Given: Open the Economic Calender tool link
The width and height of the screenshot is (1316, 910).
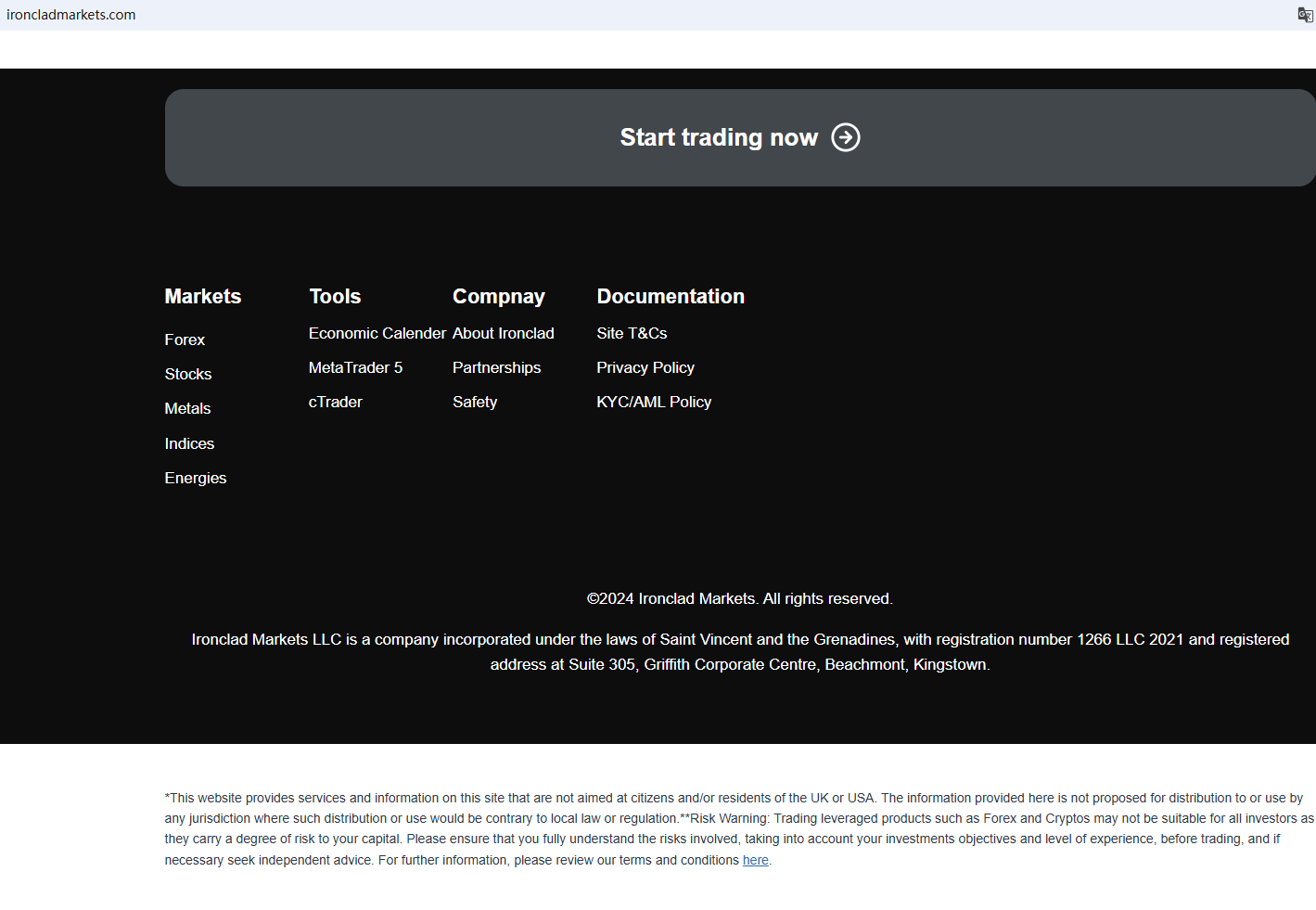Looking at the screenshot, I should point(377,333).
